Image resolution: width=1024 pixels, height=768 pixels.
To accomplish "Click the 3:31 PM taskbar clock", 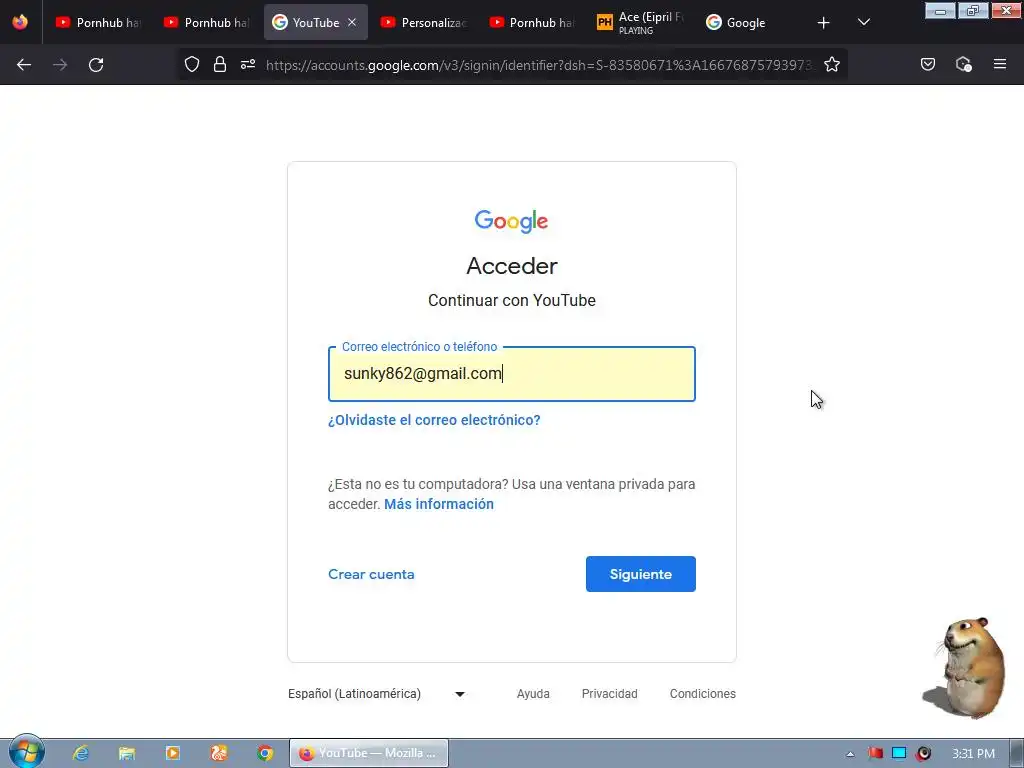I will [x=973, y=754].
